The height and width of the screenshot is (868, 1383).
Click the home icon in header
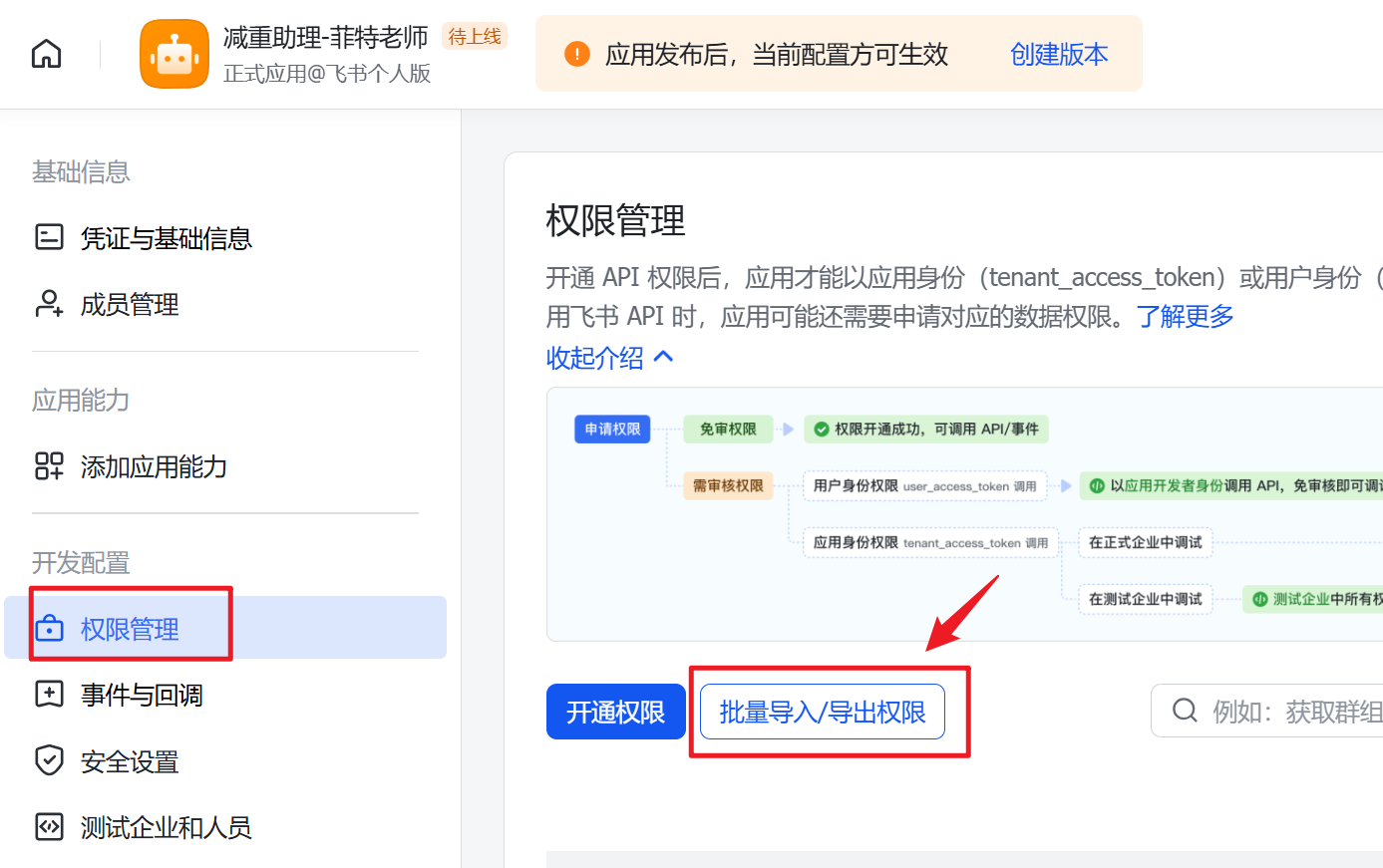point(47,54)
